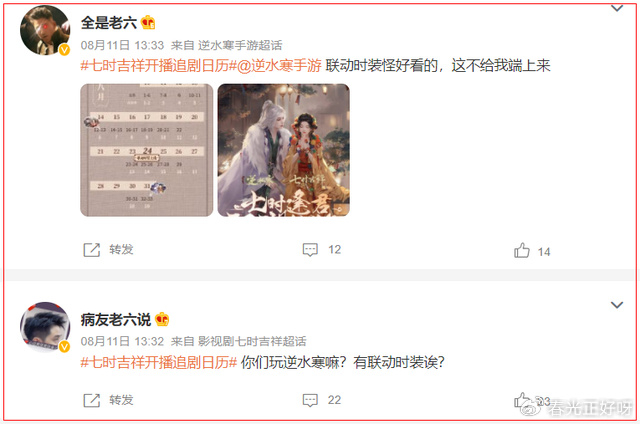This screenshot has width=640, height=424.
Task: Click repost icon on 病友老六说's post
Action: [x=91, y=400]
